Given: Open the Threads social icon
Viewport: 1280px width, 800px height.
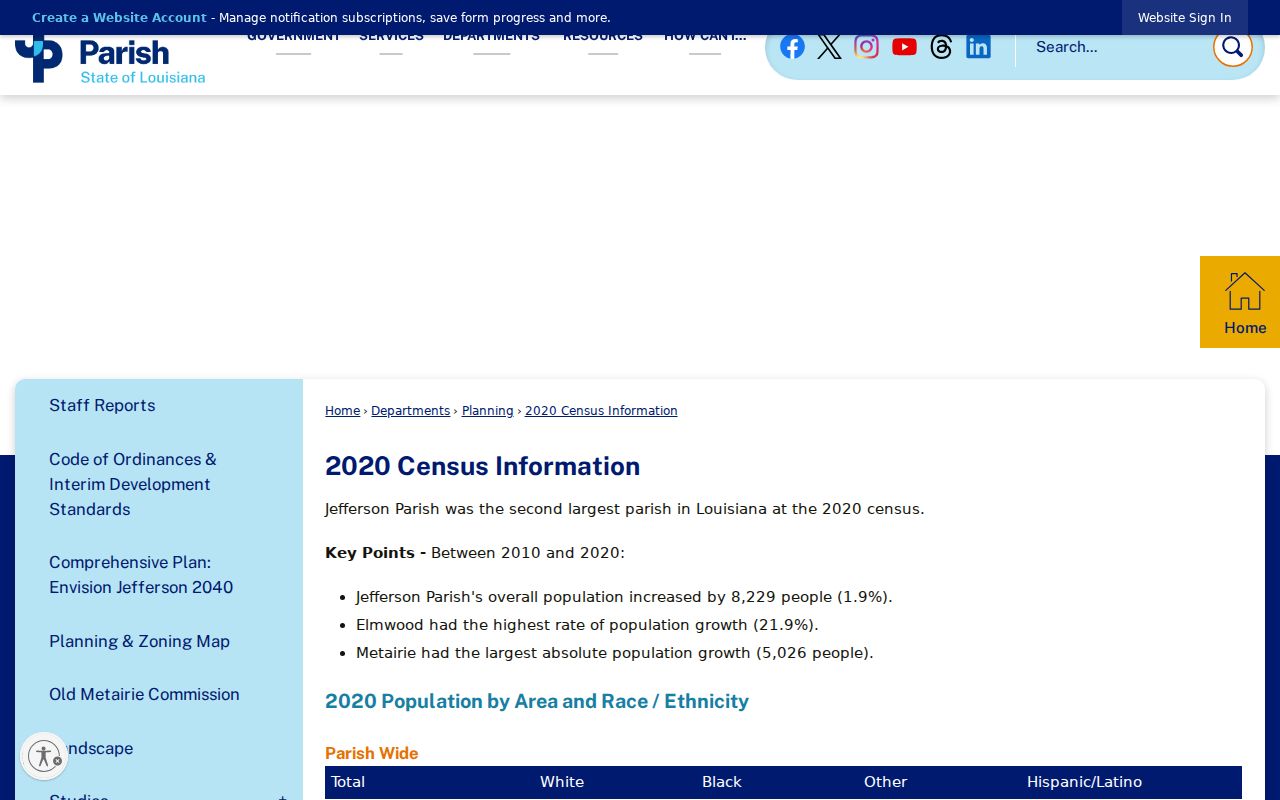Looking at the screenshot, I should pyautogui.click(x=941, y=47).
